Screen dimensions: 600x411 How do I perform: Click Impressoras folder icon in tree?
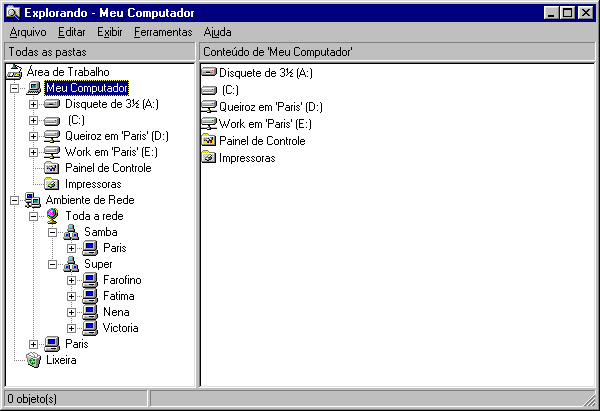pos(52,184)
